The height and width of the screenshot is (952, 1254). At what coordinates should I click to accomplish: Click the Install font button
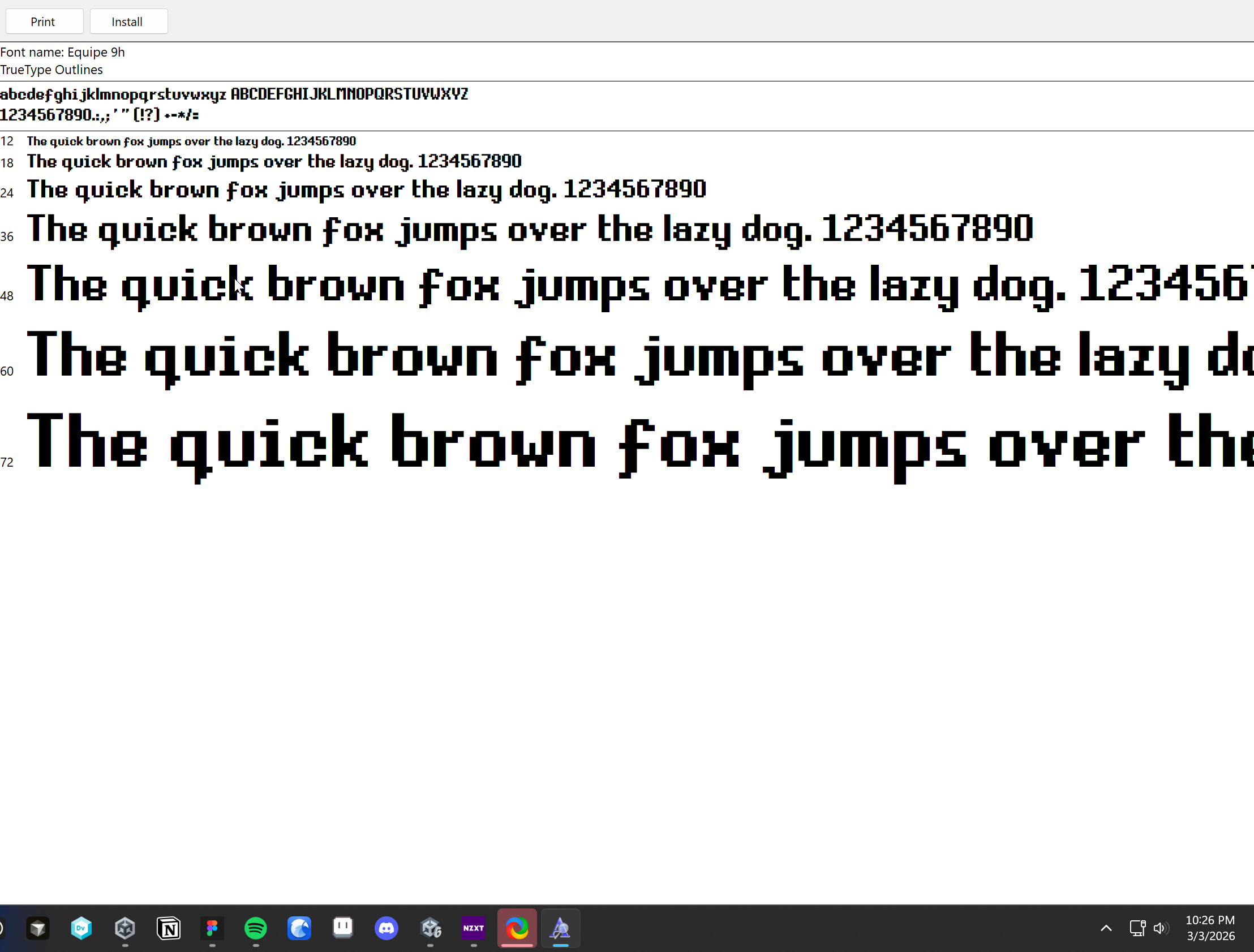tap(128, 21)
